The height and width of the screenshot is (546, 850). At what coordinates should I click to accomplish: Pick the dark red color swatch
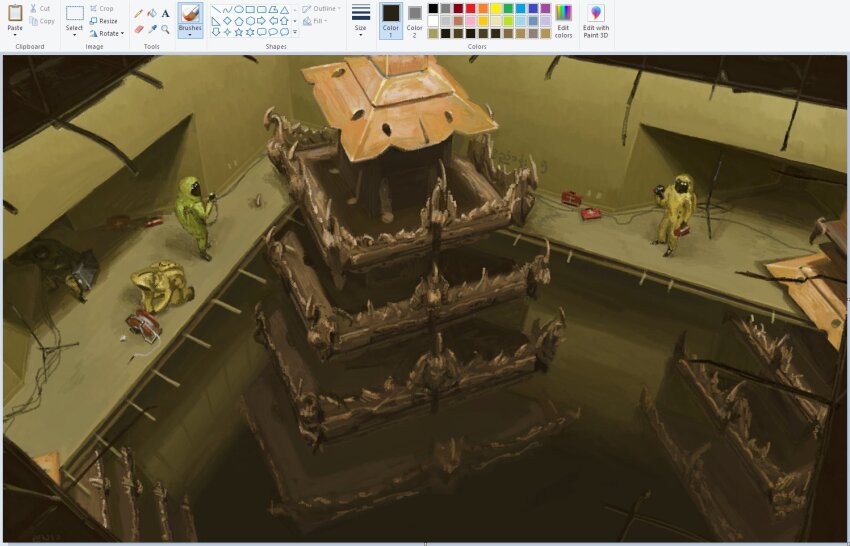(x=458, y=8)
